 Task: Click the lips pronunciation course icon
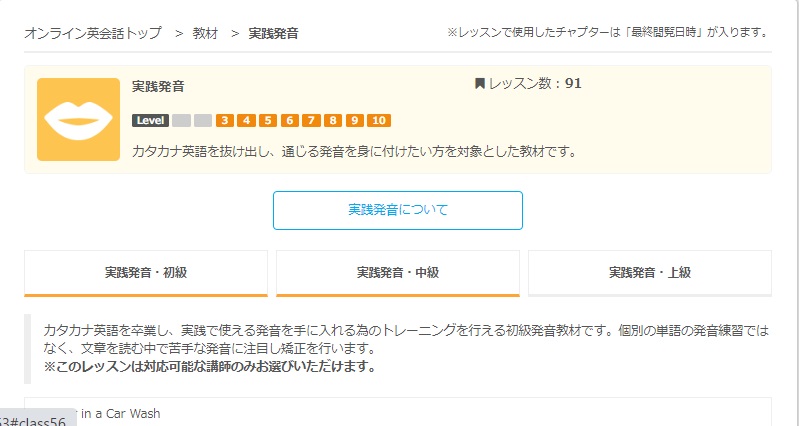tap(78, 119)
